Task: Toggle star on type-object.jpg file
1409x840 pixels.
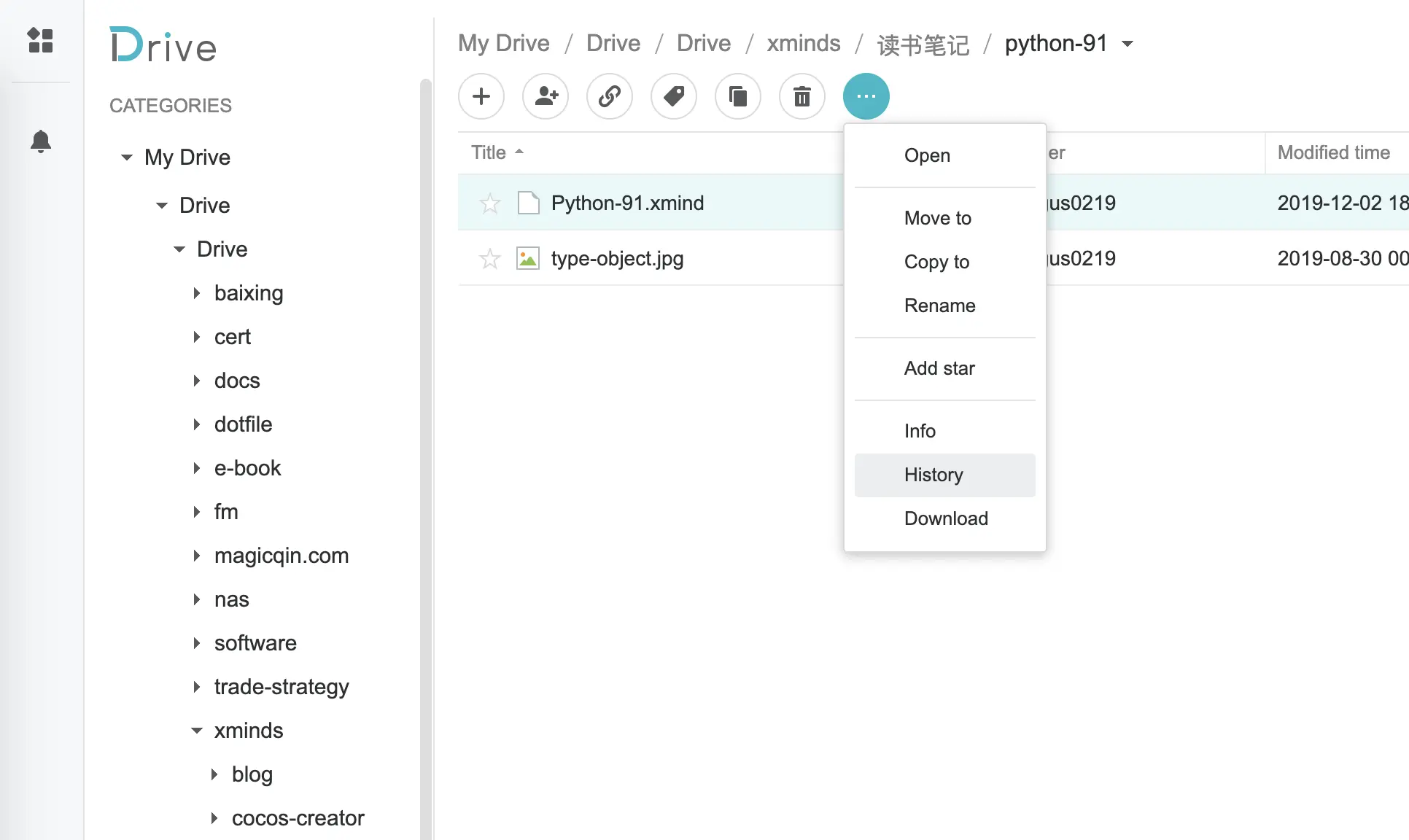Action: click(489, 258)
